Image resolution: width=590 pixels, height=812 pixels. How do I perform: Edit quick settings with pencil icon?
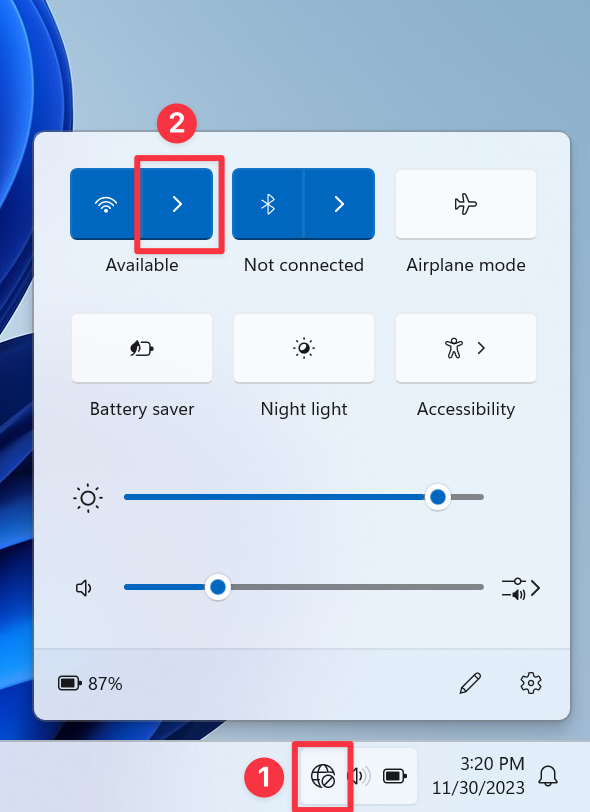[470, 684]
